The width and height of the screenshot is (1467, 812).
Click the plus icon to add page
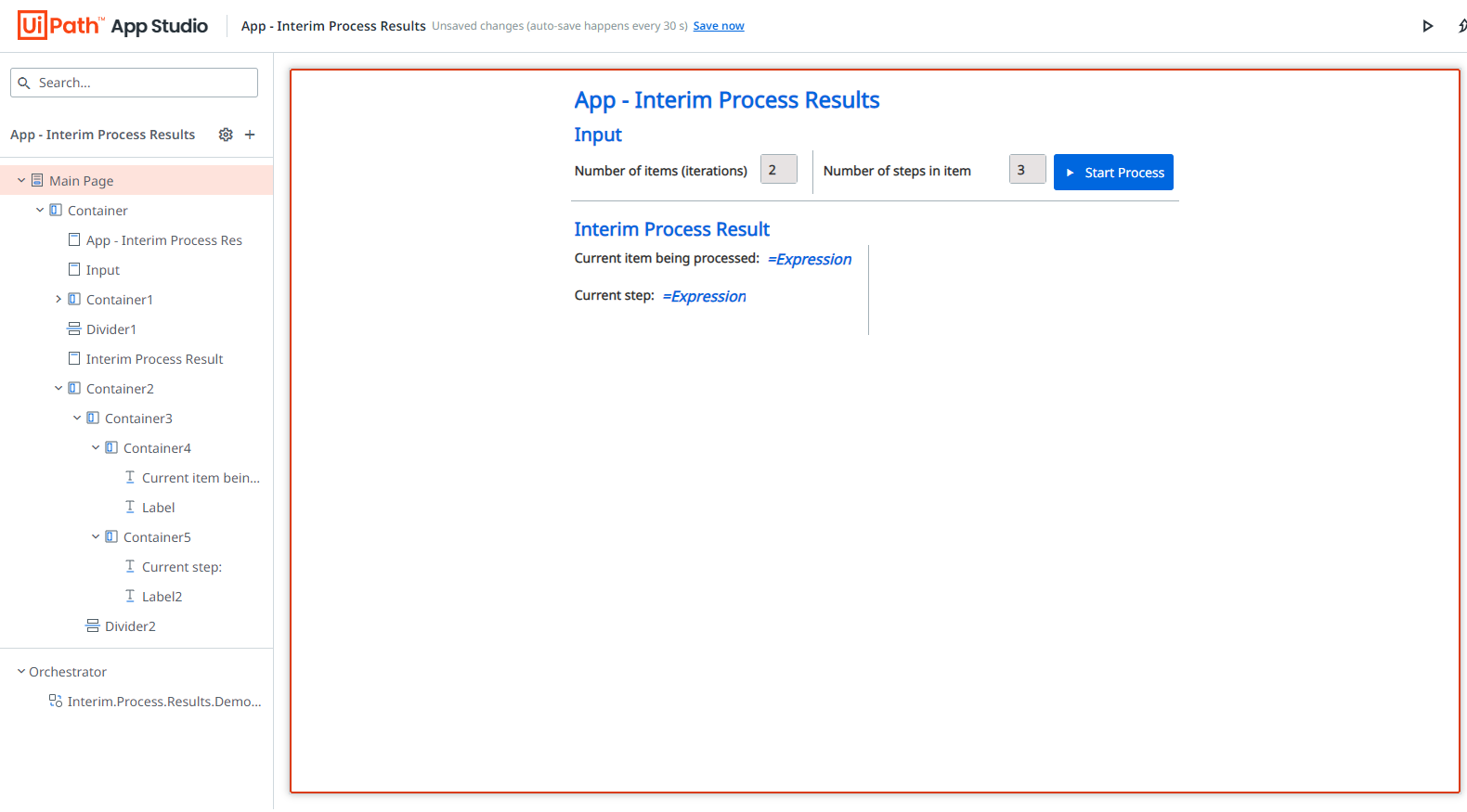point(250,135)
